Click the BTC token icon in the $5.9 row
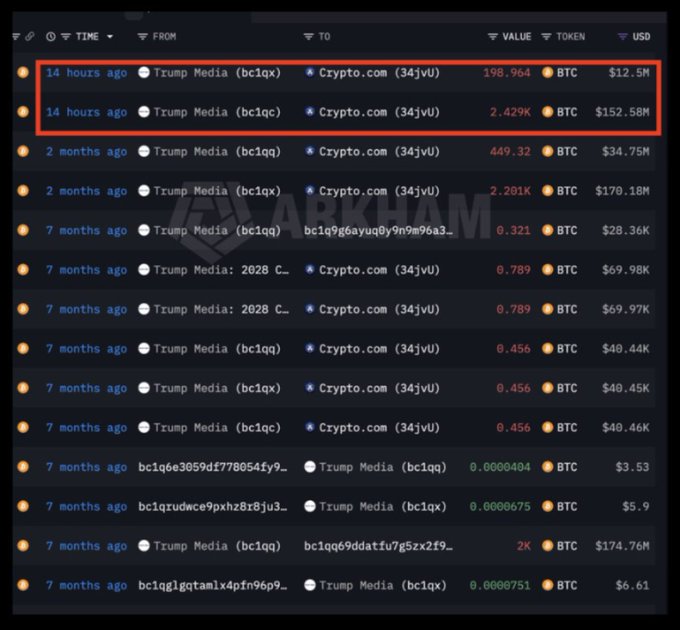This screenshot has width=680, height=630. [x=547, y=506]
